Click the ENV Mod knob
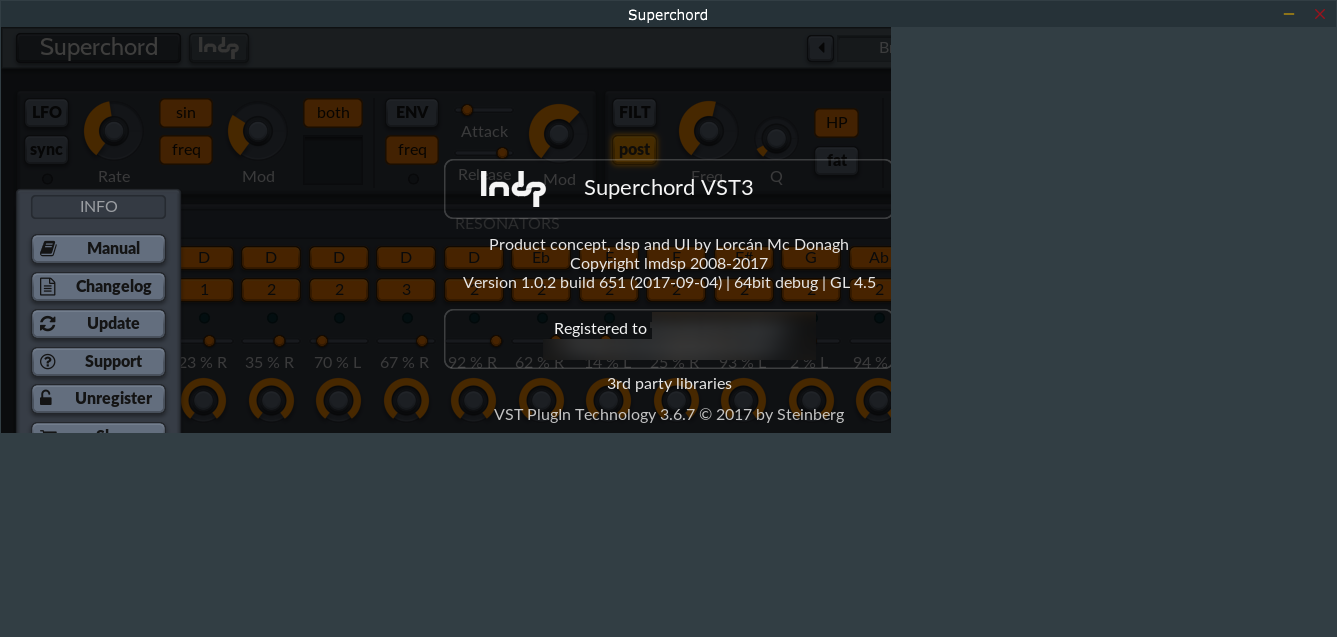 tap(558, 133)
